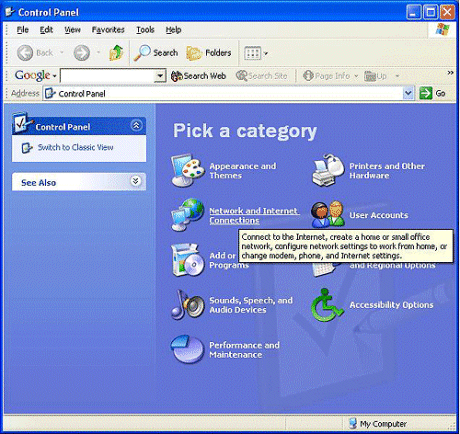Image resolution: width=460 pixels, height=434 pixels.
Task: Click the User Accounts people icon
Action: click(328, 215)
